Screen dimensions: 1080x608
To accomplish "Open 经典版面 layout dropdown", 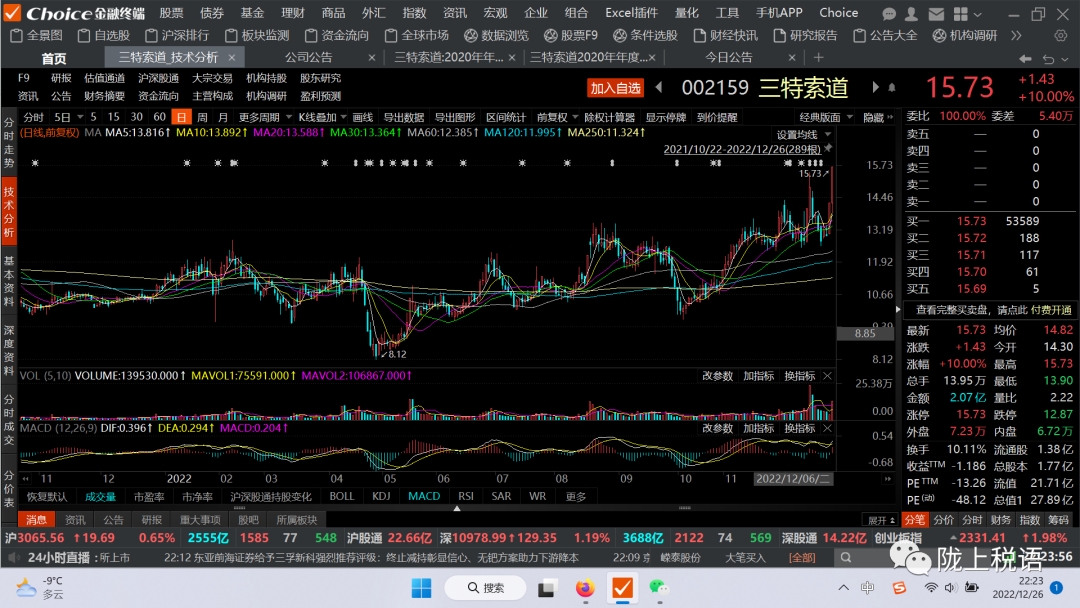I will click(x=826, y=118).
